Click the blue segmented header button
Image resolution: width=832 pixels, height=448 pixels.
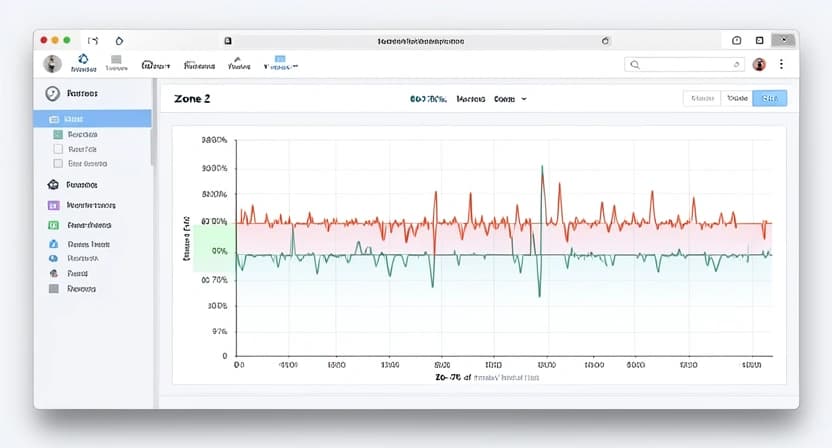(769, 98)
